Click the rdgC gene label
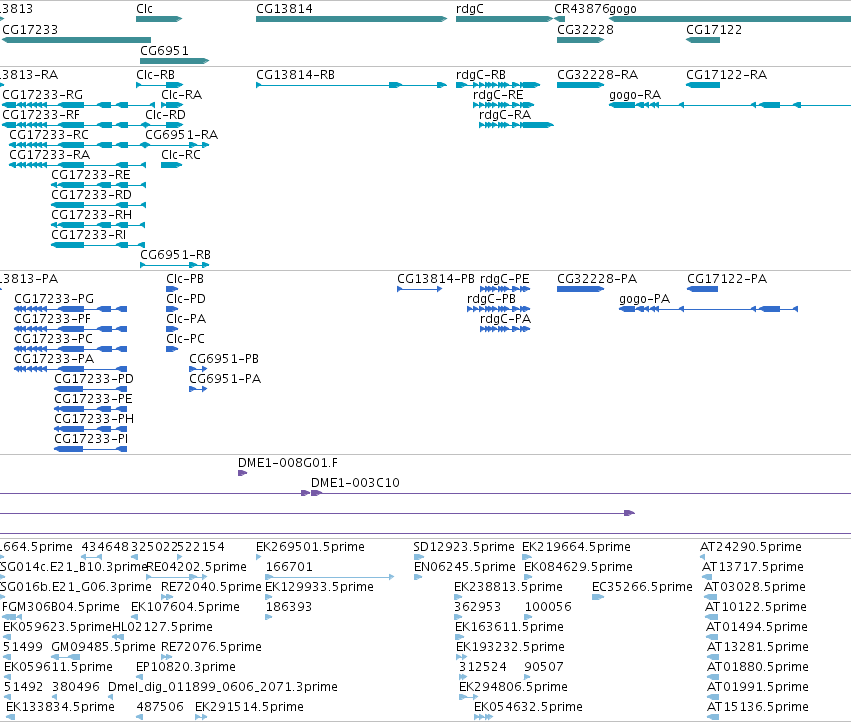Viewport: 851px width, 722px height. click(469, 9)
